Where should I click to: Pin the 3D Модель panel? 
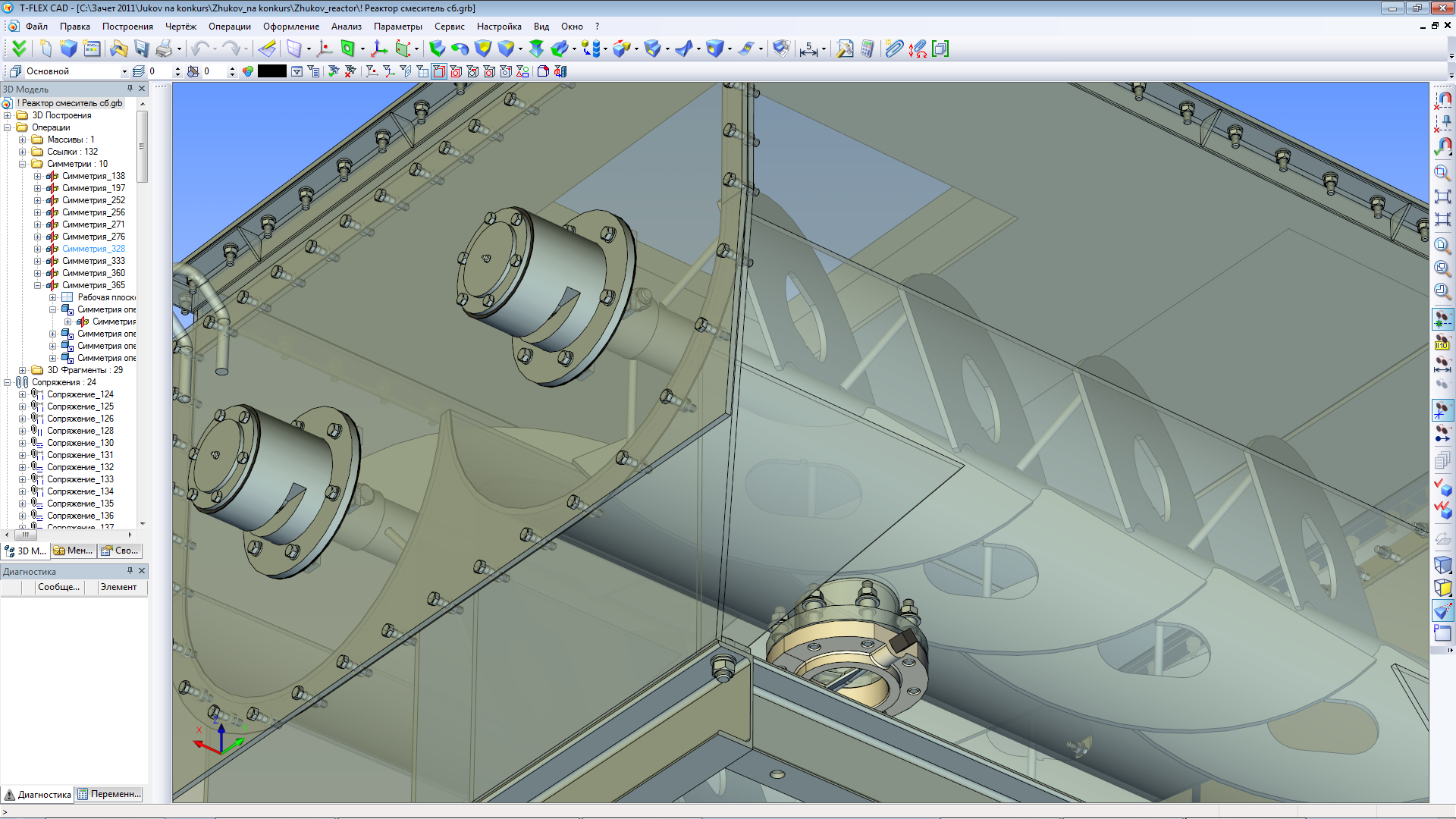(x=130, y=89)
